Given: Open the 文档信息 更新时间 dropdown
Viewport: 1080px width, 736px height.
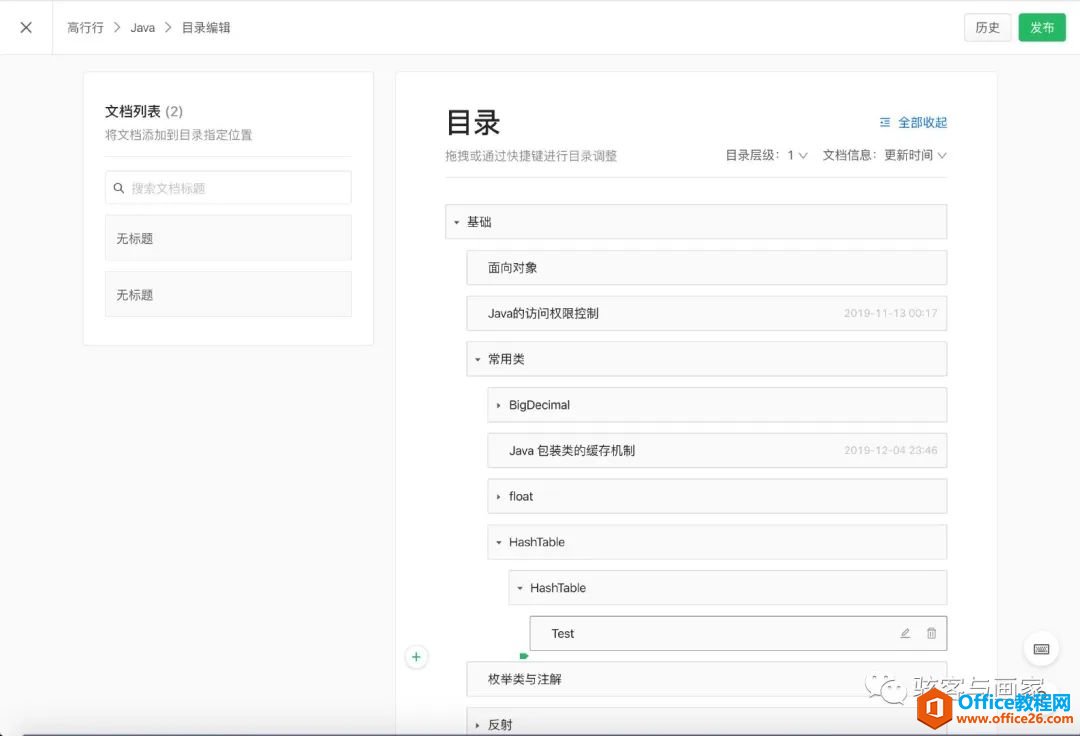Looking at the screenshot, I should 914,155.
